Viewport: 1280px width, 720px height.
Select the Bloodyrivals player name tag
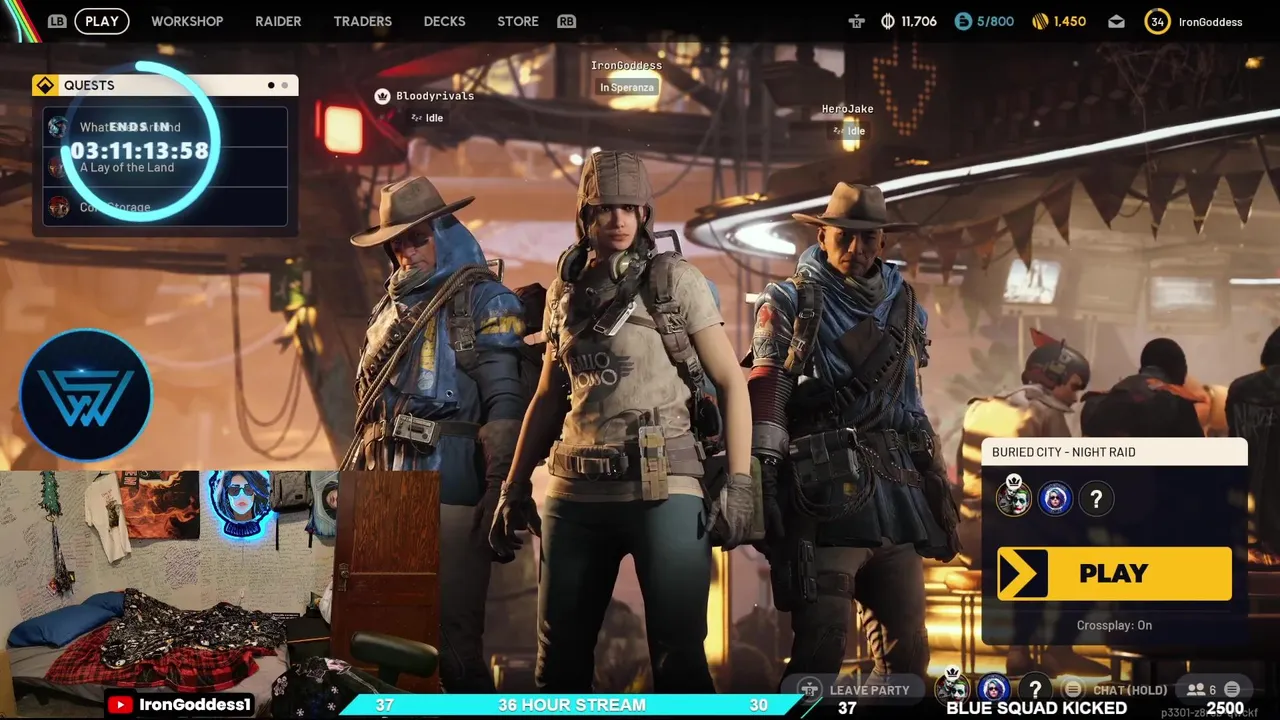(x=435, y=96)
